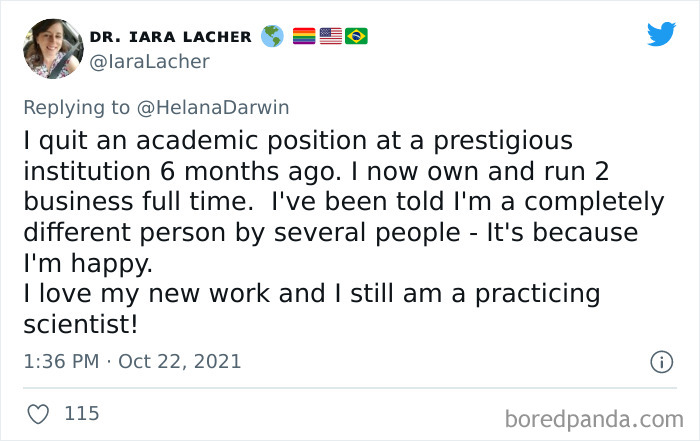Click the rainbow pride flag emoji

pos(303,36)
